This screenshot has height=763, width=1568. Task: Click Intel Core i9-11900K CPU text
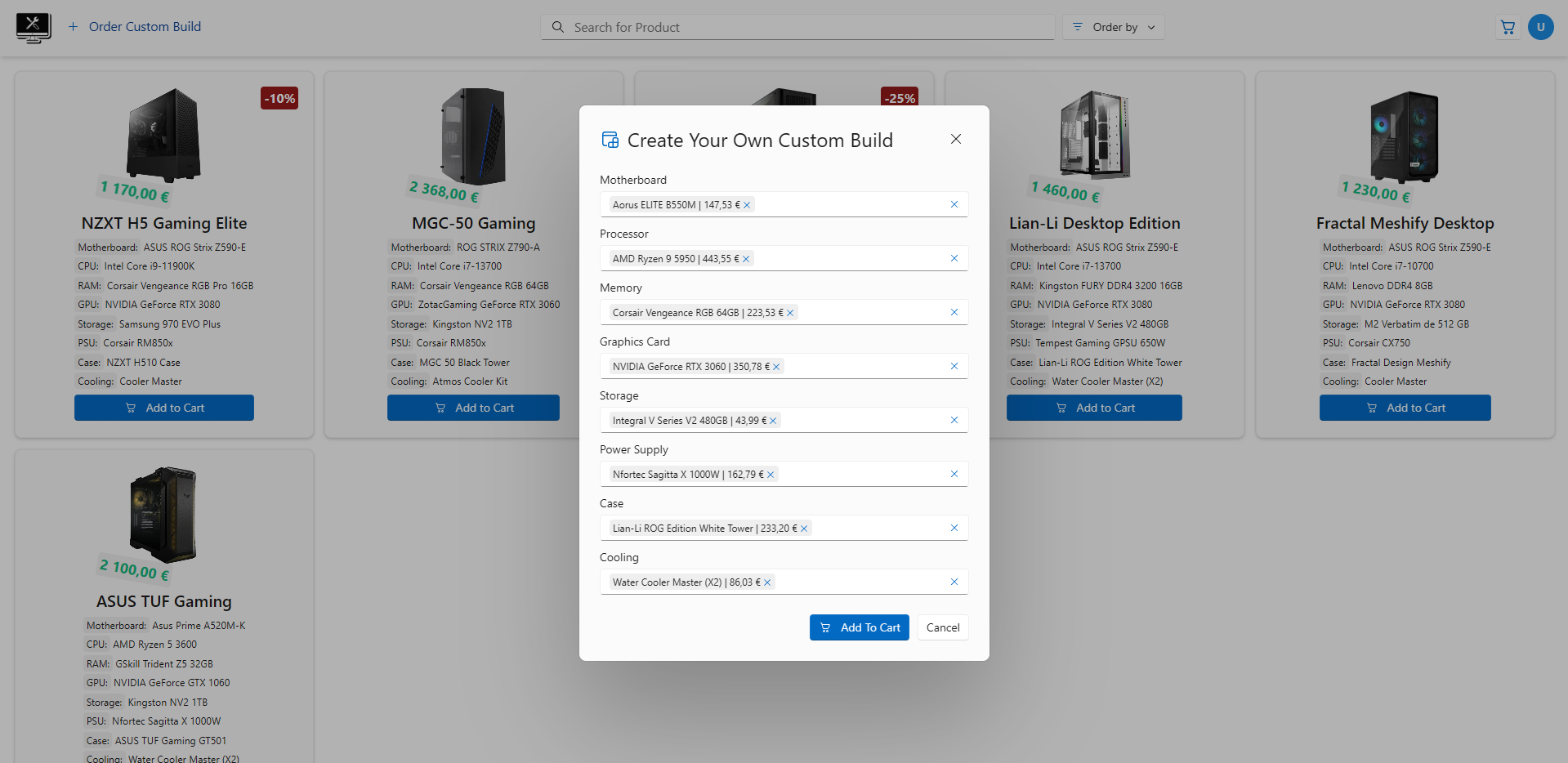150,266
